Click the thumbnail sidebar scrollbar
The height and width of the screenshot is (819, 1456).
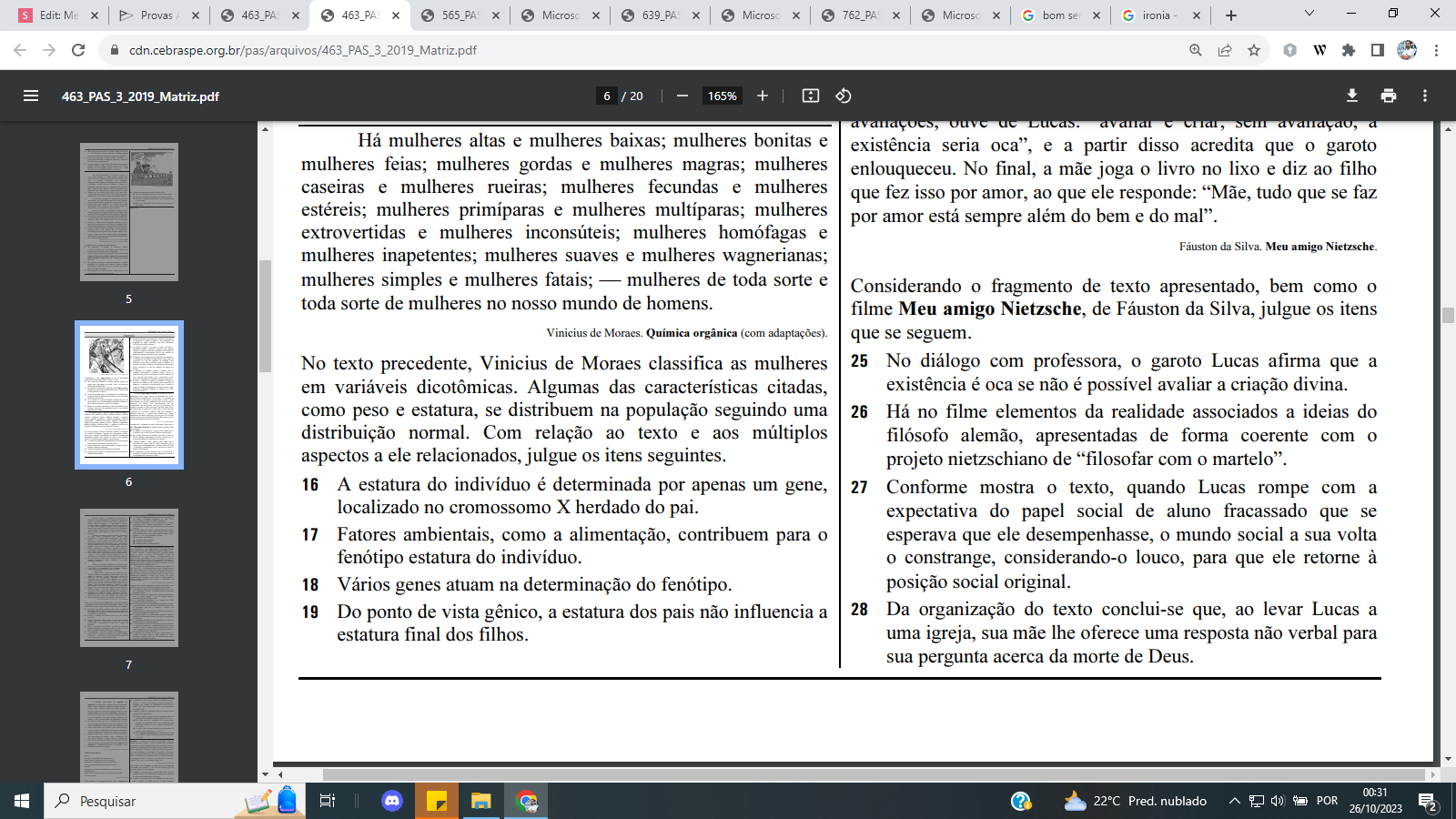pos(265,316)
